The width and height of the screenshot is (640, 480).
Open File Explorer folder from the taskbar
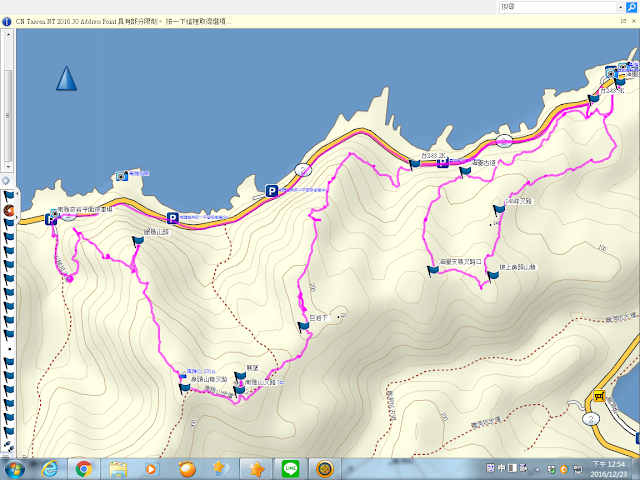[x=118, y=469]
